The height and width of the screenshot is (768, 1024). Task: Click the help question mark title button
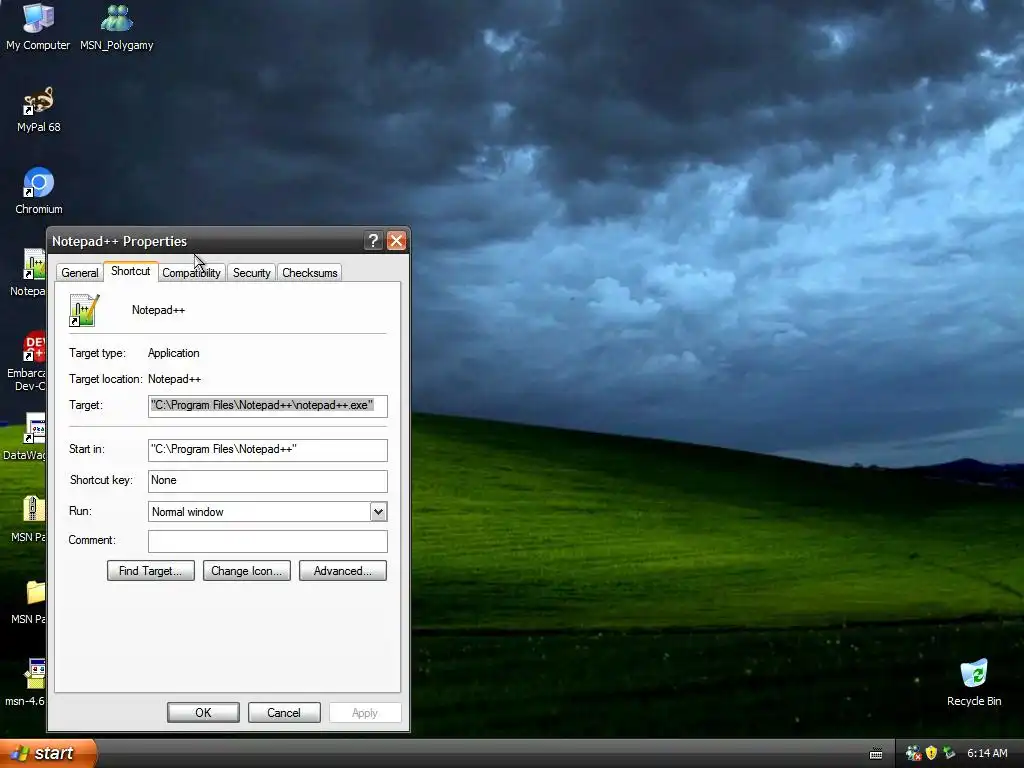pyautogui.click(x=373, y=241)
